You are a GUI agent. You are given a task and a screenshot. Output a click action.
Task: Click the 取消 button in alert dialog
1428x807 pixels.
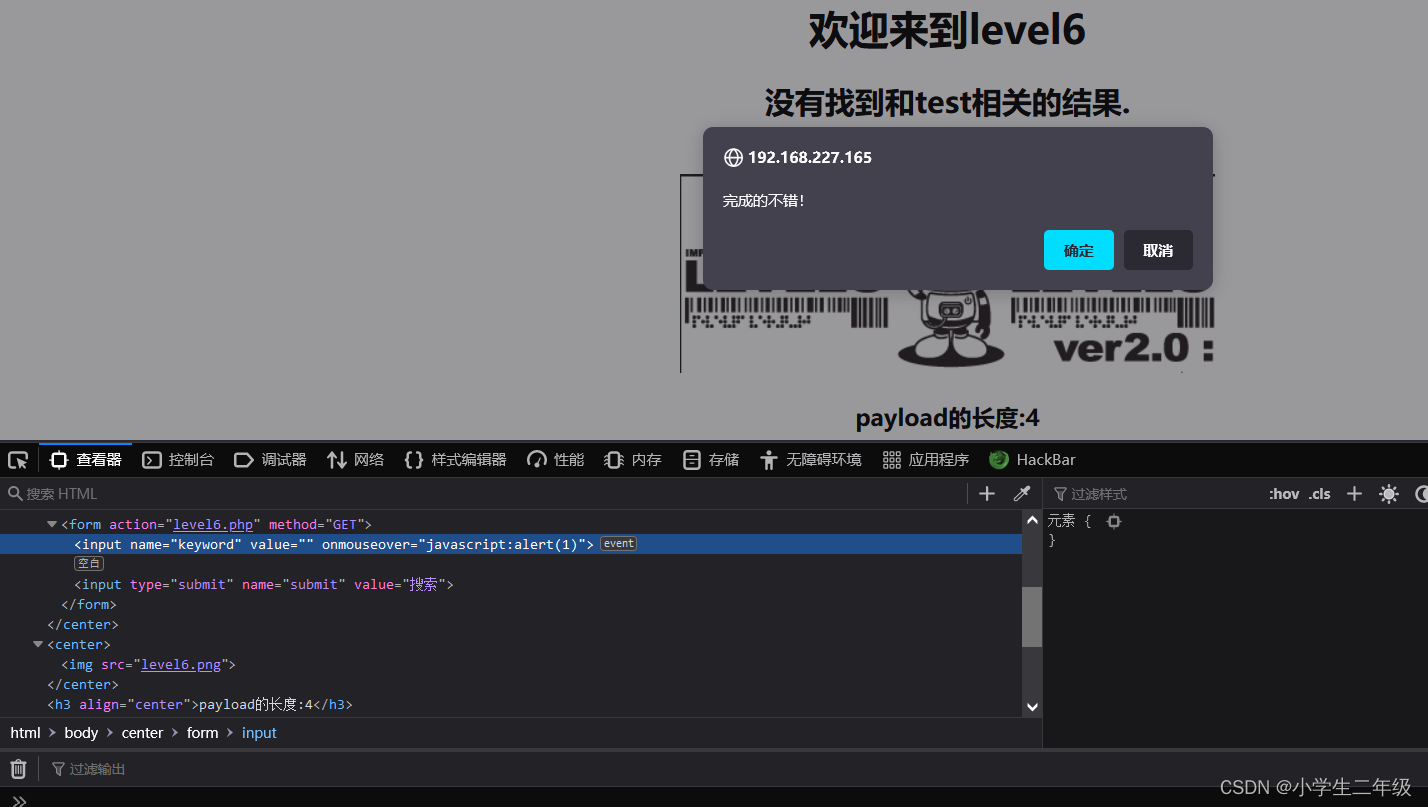click(x=1158, y=250)
